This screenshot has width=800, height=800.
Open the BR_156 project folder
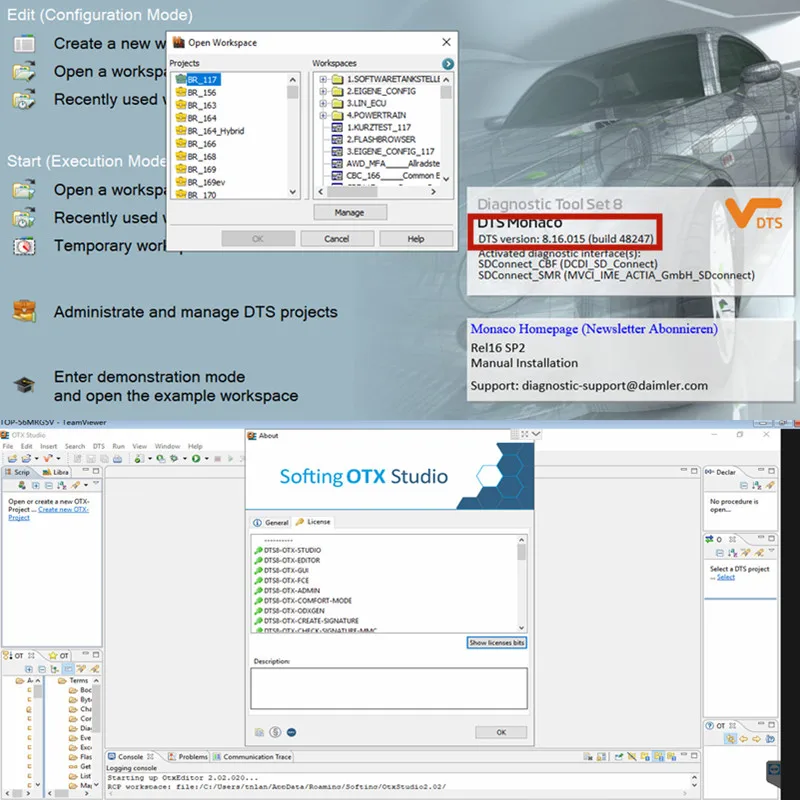tap(196, 92)
